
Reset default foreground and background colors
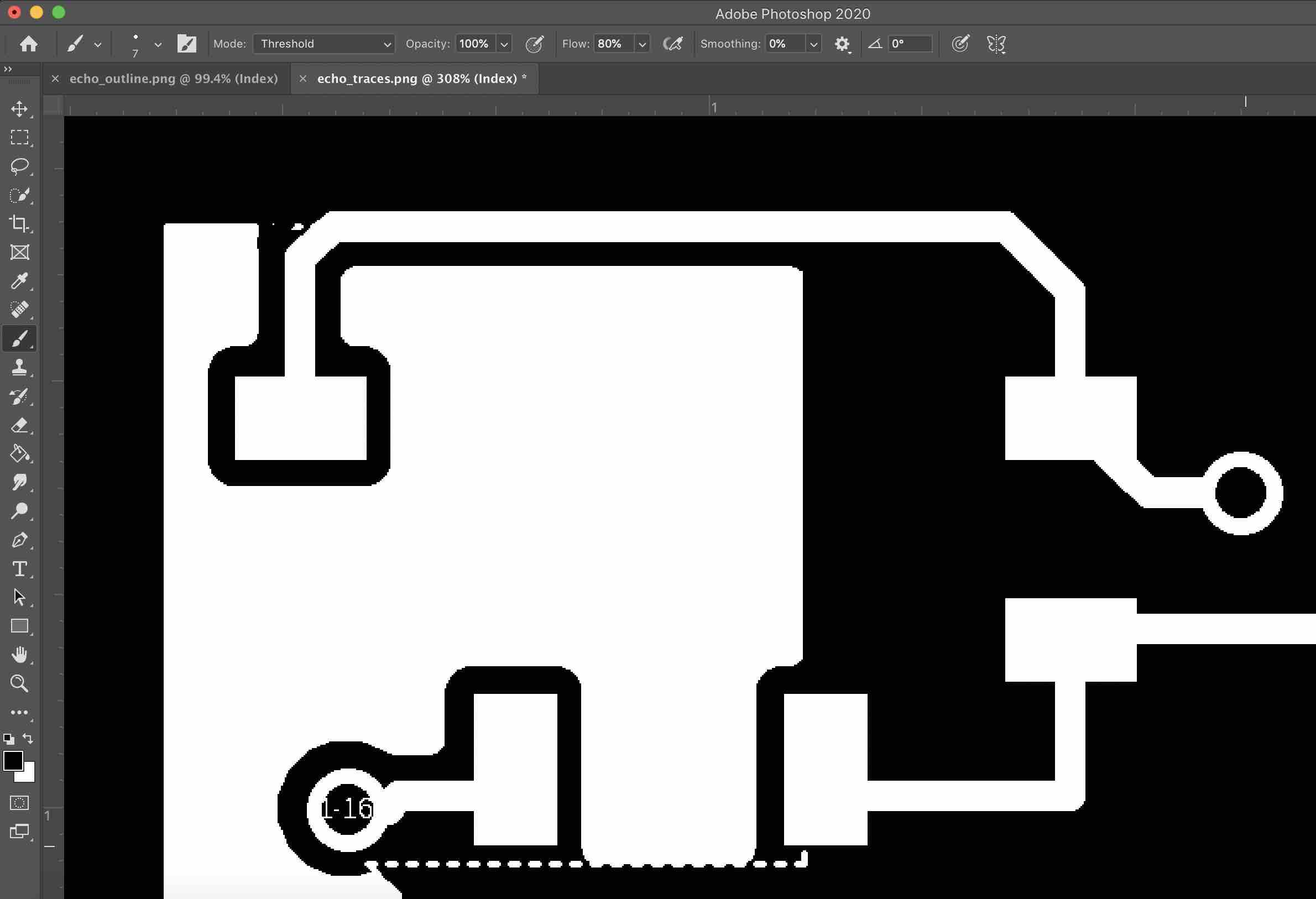[x=8, y=739]
